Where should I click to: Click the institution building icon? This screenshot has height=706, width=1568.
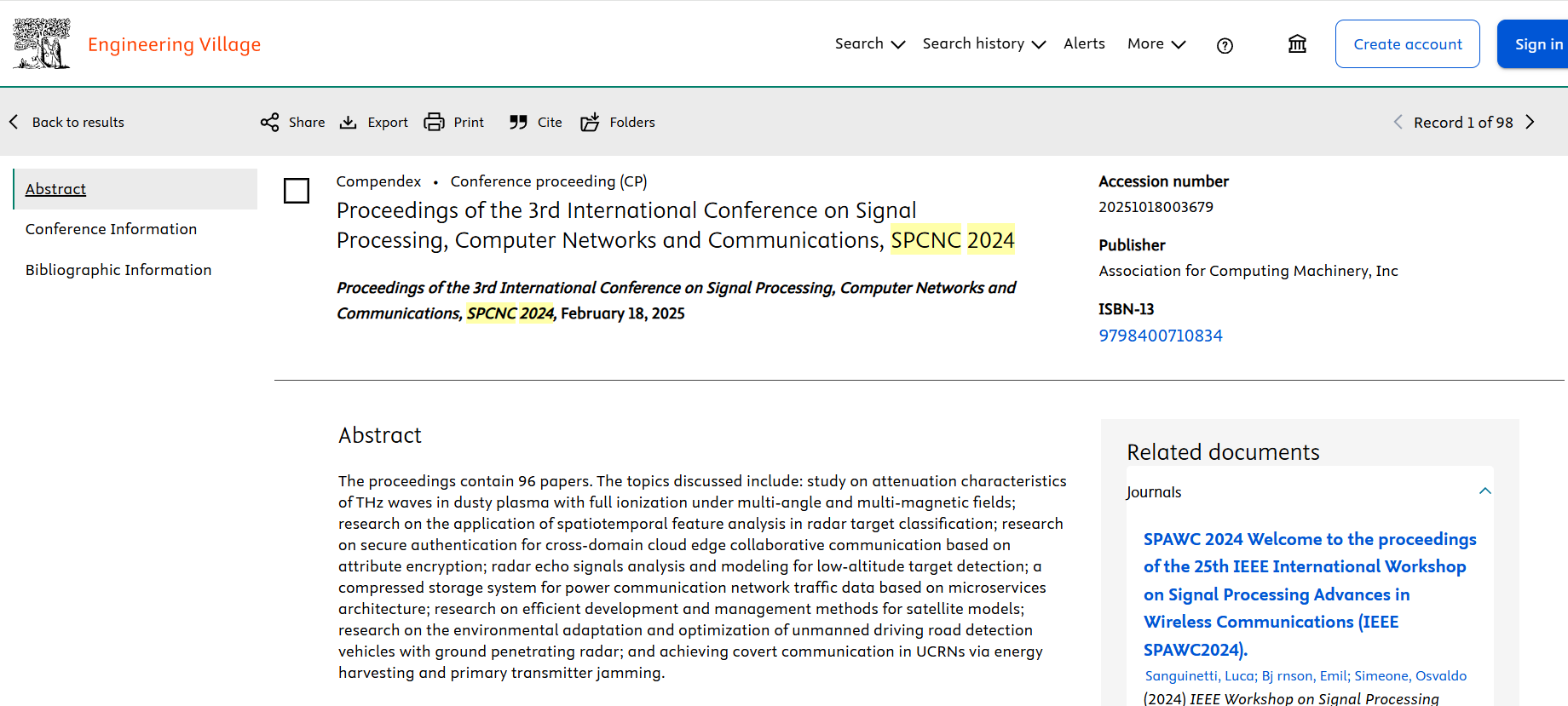pos(1297,43)
